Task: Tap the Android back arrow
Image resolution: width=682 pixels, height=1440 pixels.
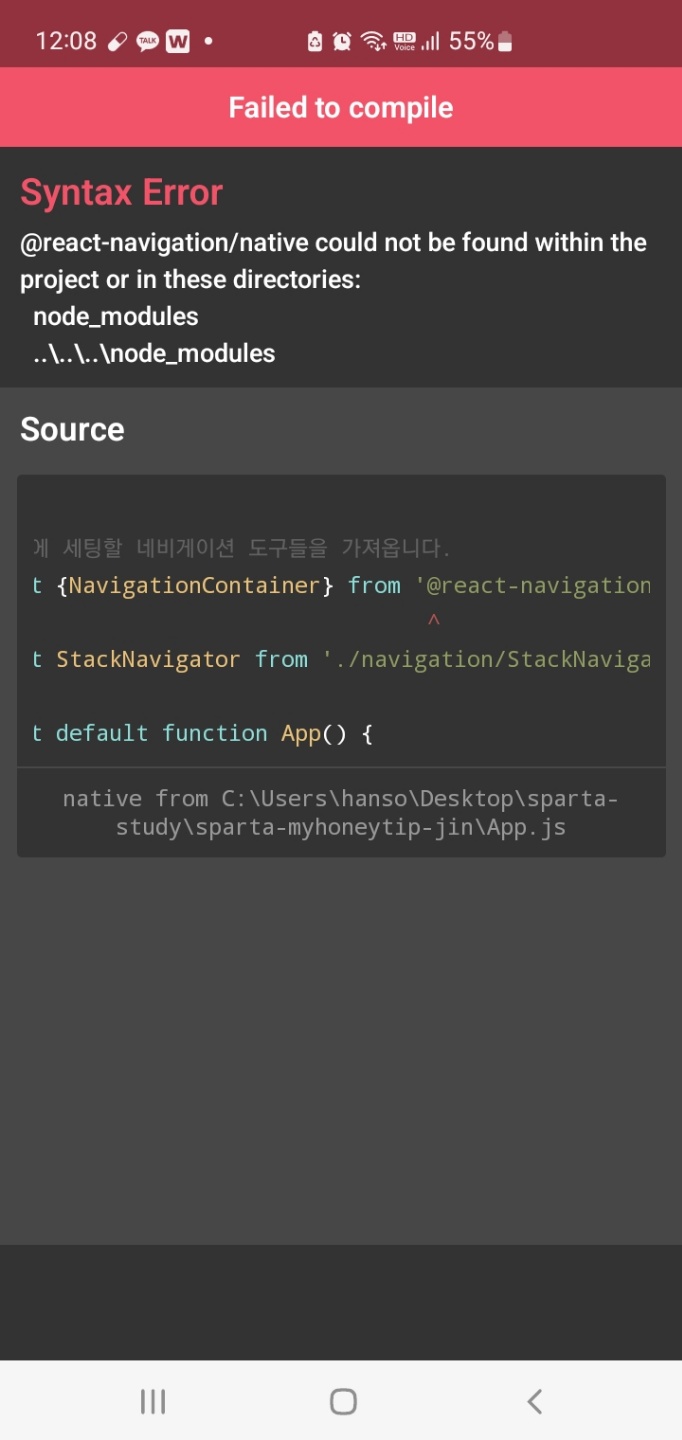Action: pyautogui.click(x=535, y=1401)
